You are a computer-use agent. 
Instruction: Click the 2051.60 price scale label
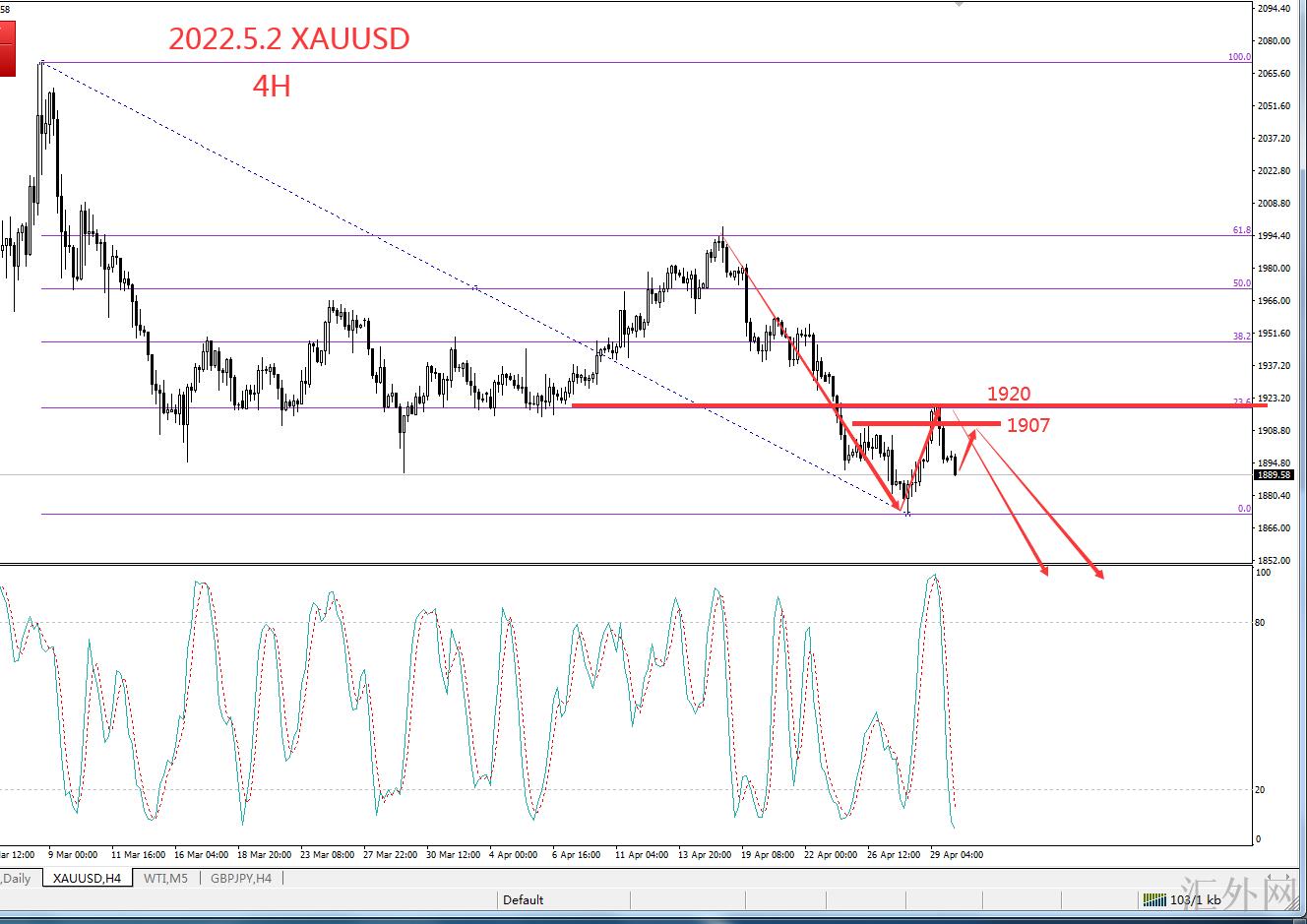click(1274, 106)
